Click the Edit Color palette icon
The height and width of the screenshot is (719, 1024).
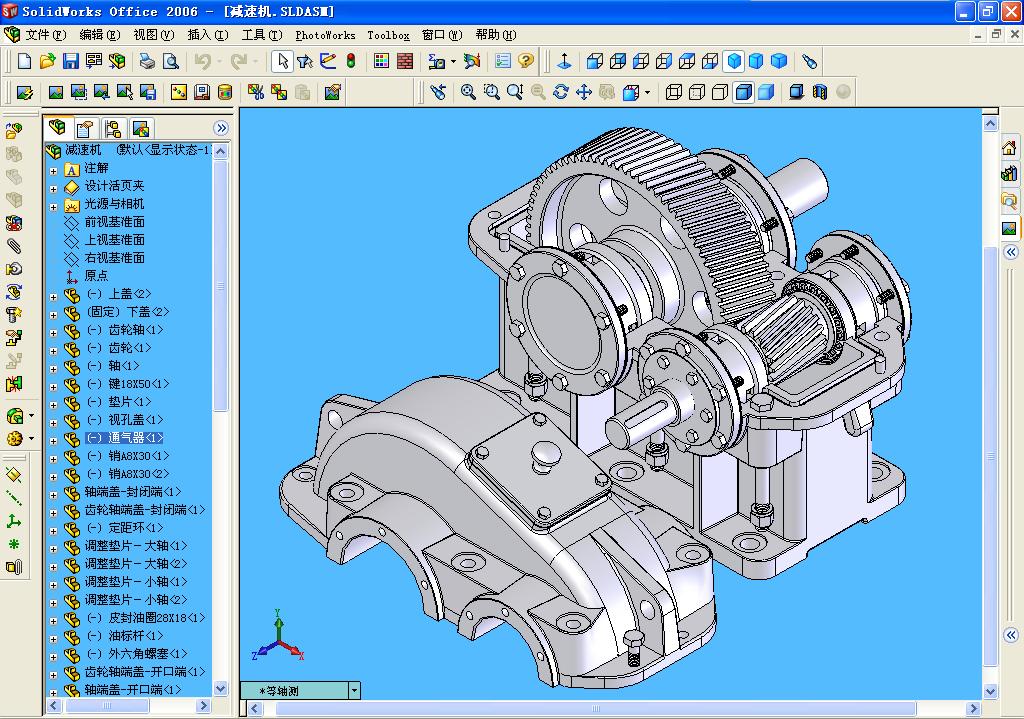[381, 61]
